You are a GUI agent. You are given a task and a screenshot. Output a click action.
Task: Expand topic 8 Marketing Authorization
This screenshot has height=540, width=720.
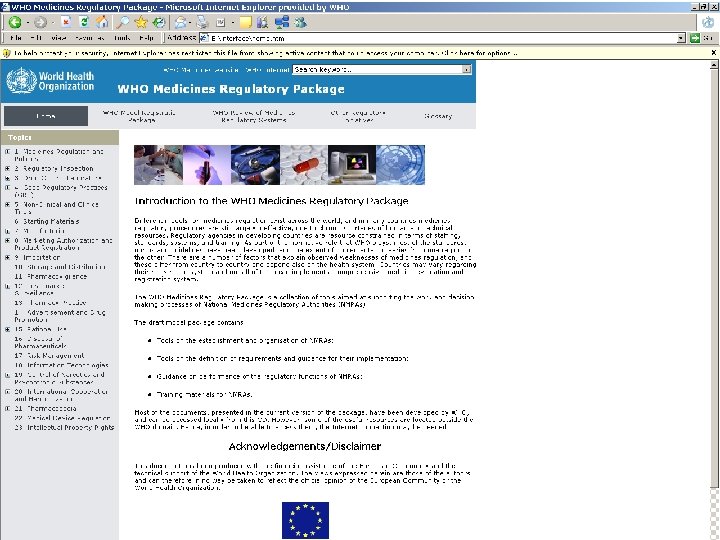point(7,241)
